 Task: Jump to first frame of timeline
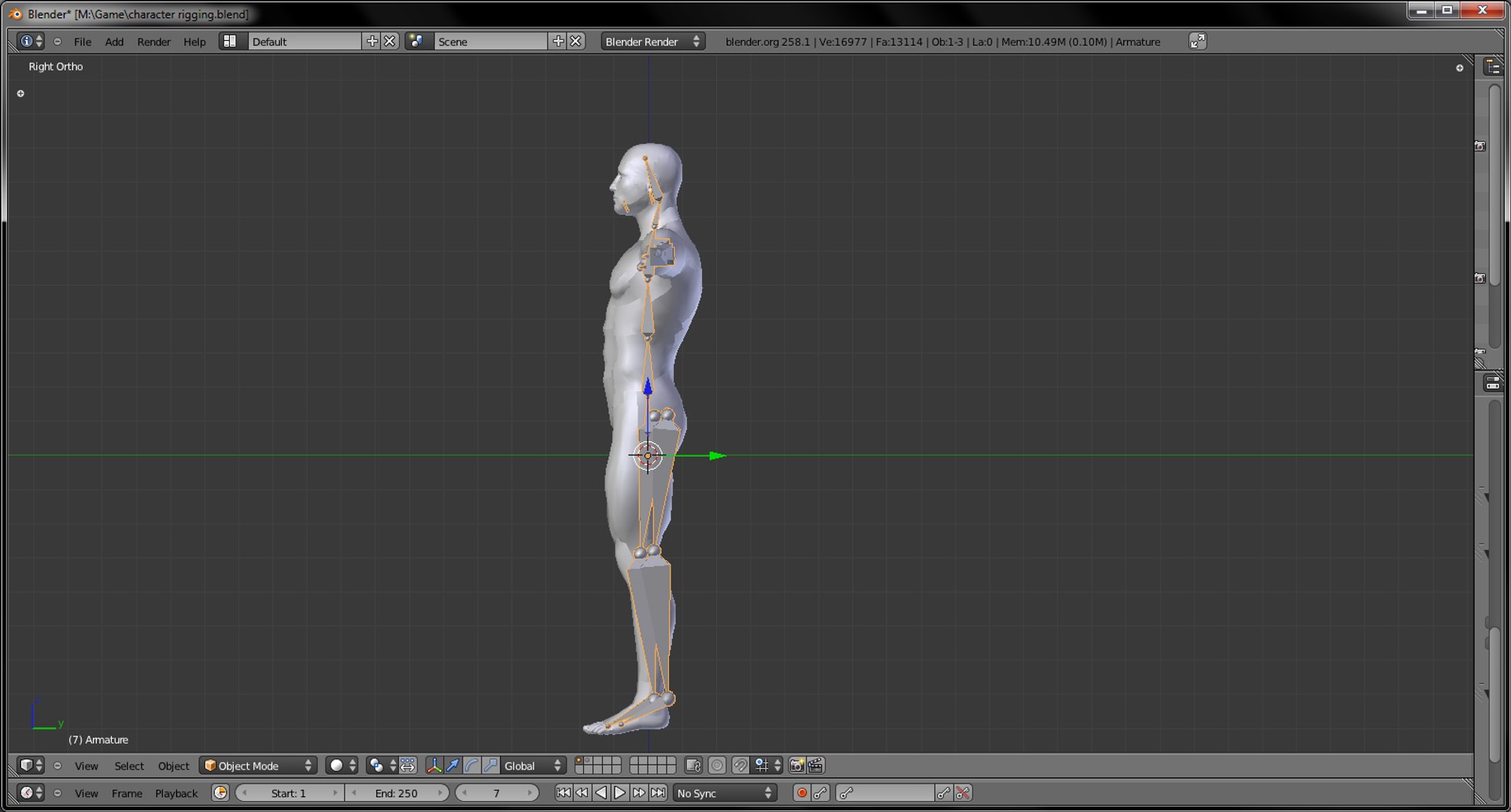coord(563,793)
